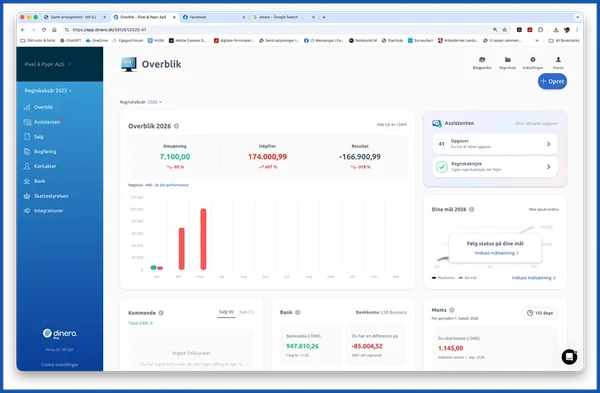Screen dimensions: 600x393
Task: Click the dinero logo in sidebar
Action: pyautogui.click(x=60, y=333)
